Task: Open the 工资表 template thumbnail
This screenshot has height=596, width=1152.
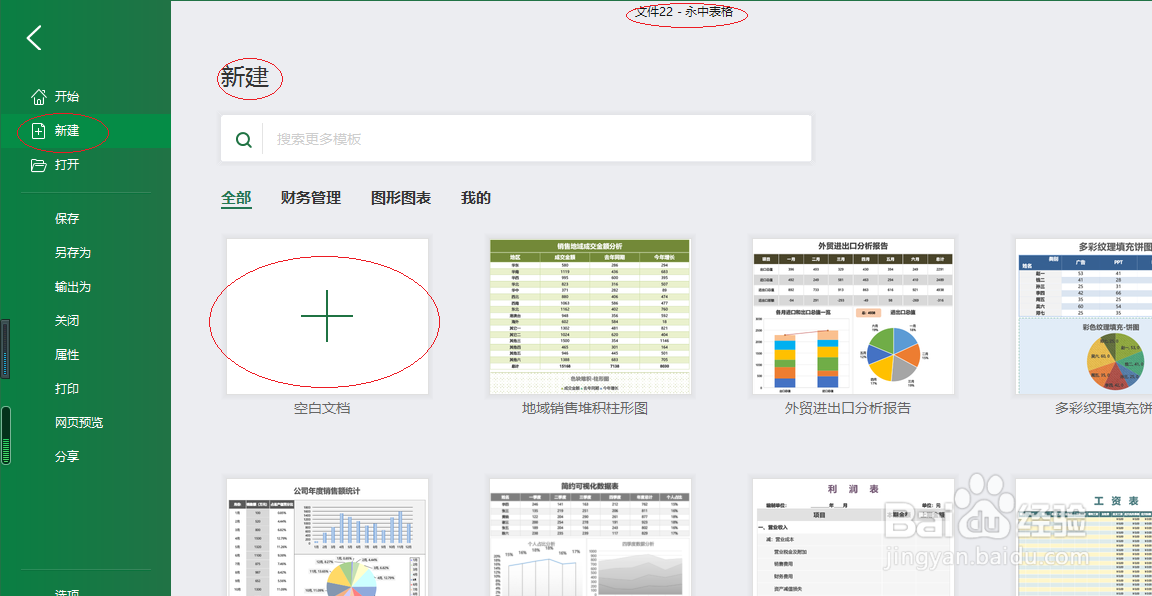Action: [1084, 537]
